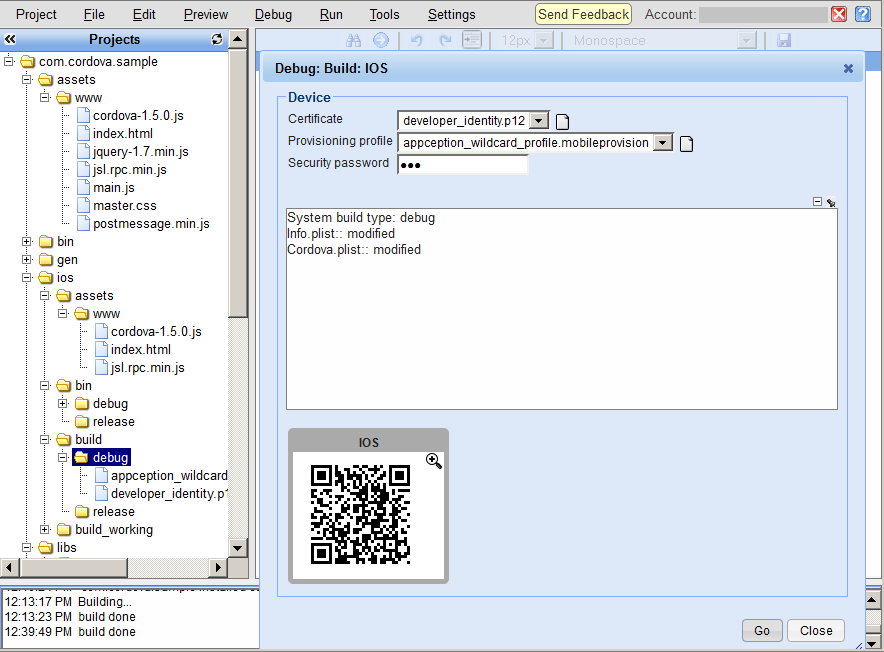Clear the build log output with the eraser icon
The height and width of the screenshot is (652, 884).
tap(831, 202)
